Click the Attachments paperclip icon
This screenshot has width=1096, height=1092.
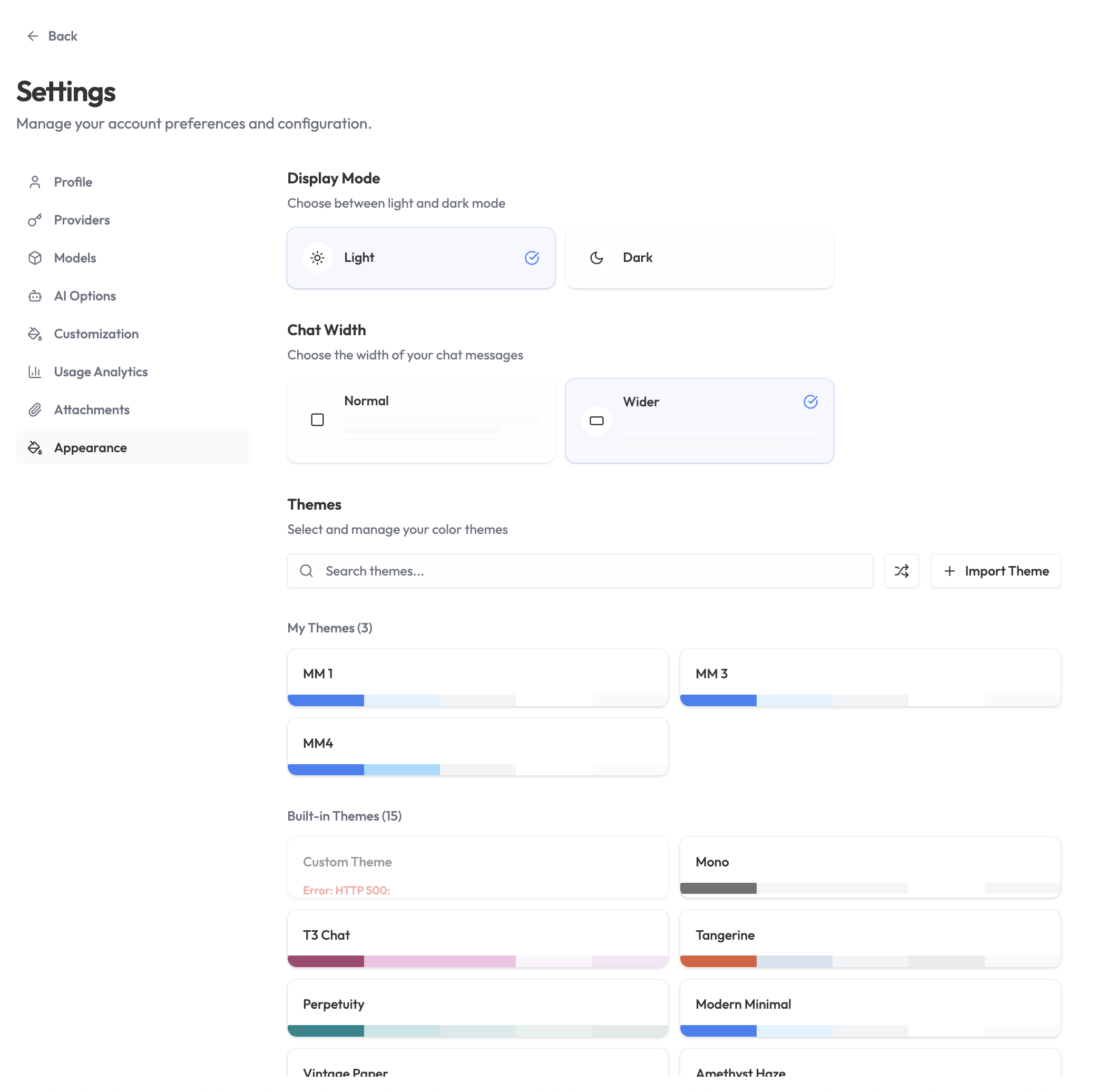click(x=35, y=409)
